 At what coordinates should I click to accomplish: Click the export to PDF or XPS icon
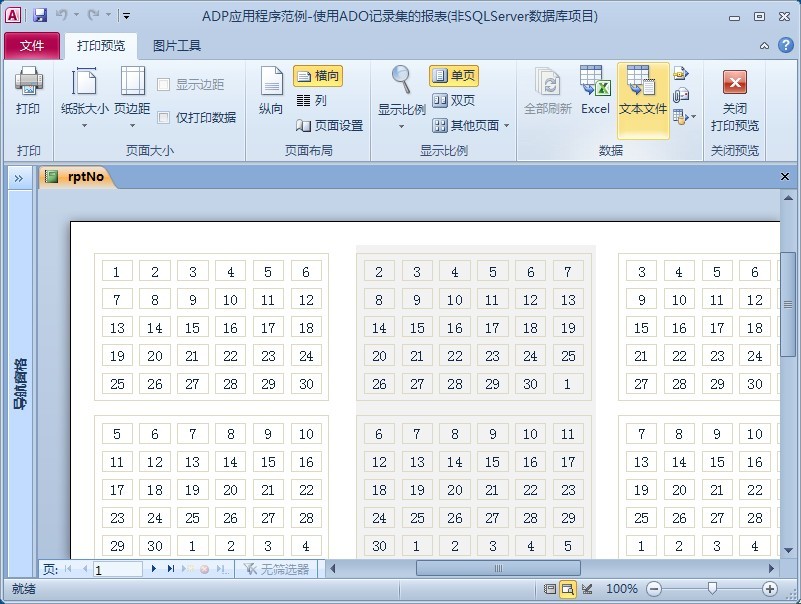(x=680, y=74)
